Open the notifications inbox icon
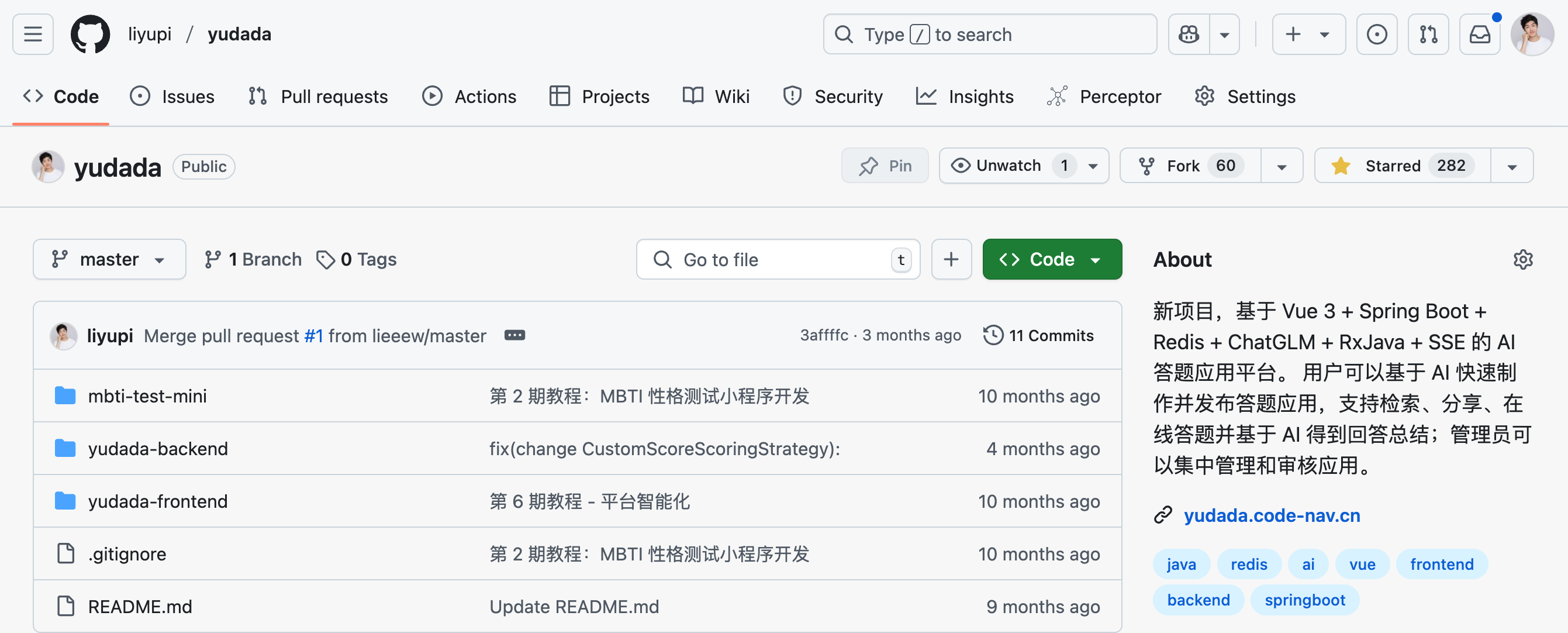 1479,35
